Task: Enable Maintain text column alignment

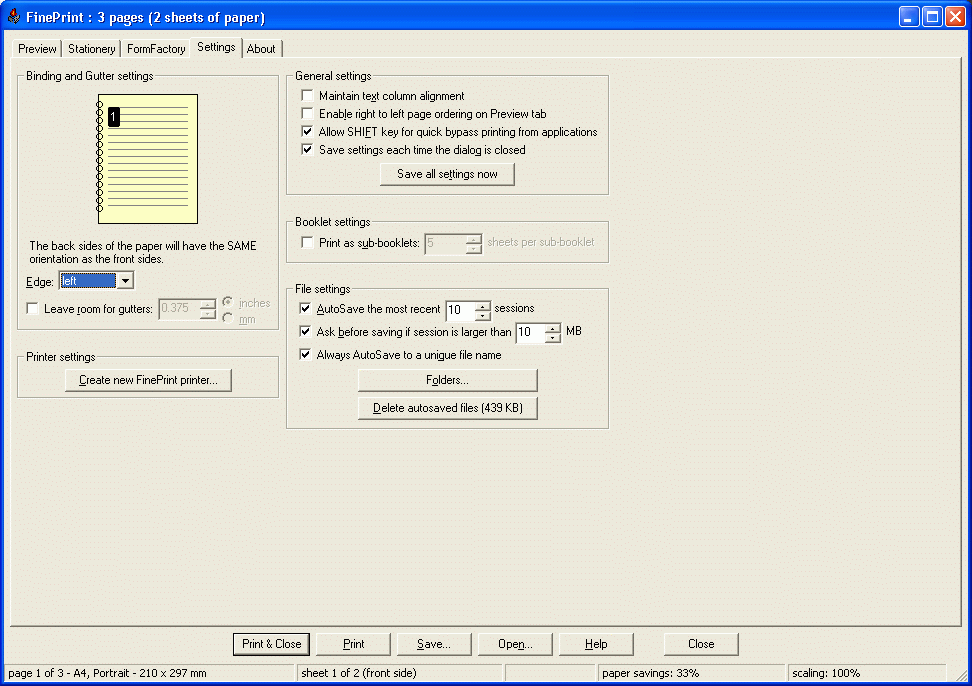Action: 307,96
